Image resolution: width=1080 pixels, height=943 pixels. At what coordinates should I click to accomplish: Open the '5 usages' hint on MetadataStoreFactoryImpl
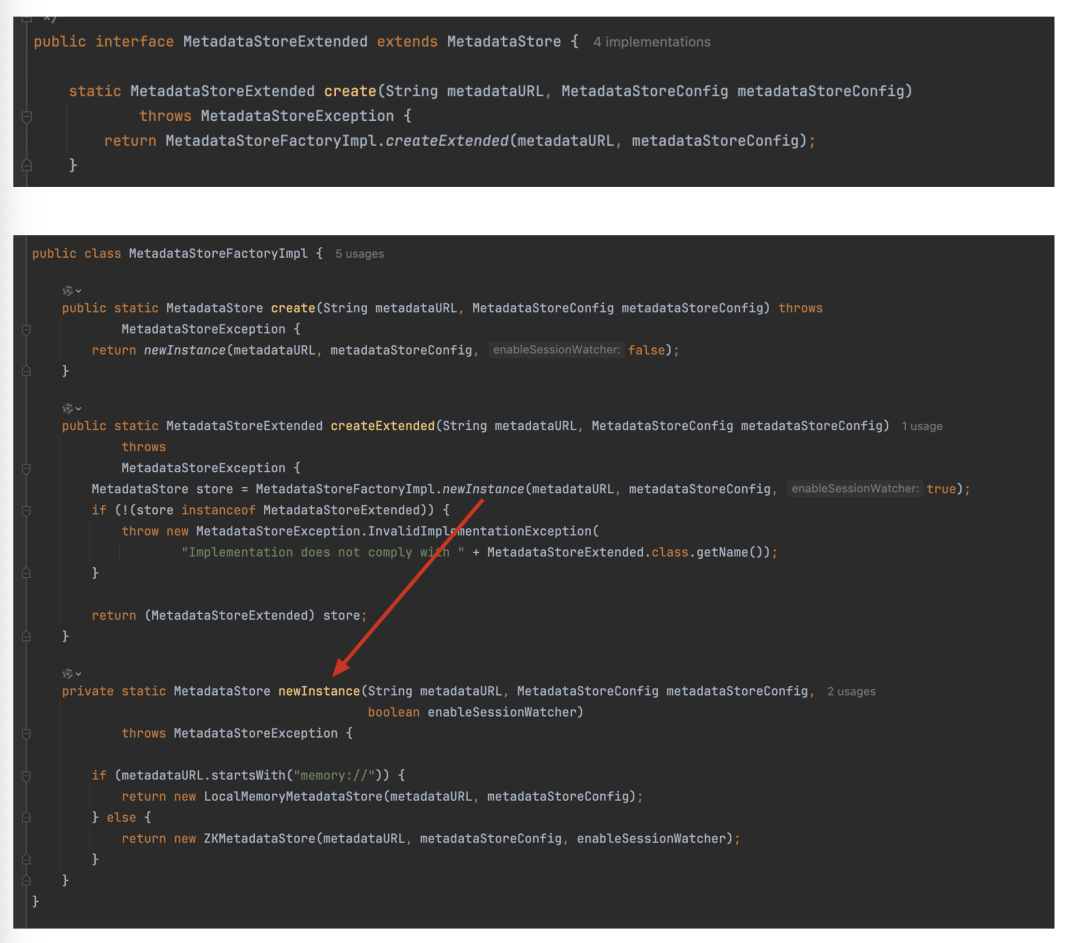[360, 253]
